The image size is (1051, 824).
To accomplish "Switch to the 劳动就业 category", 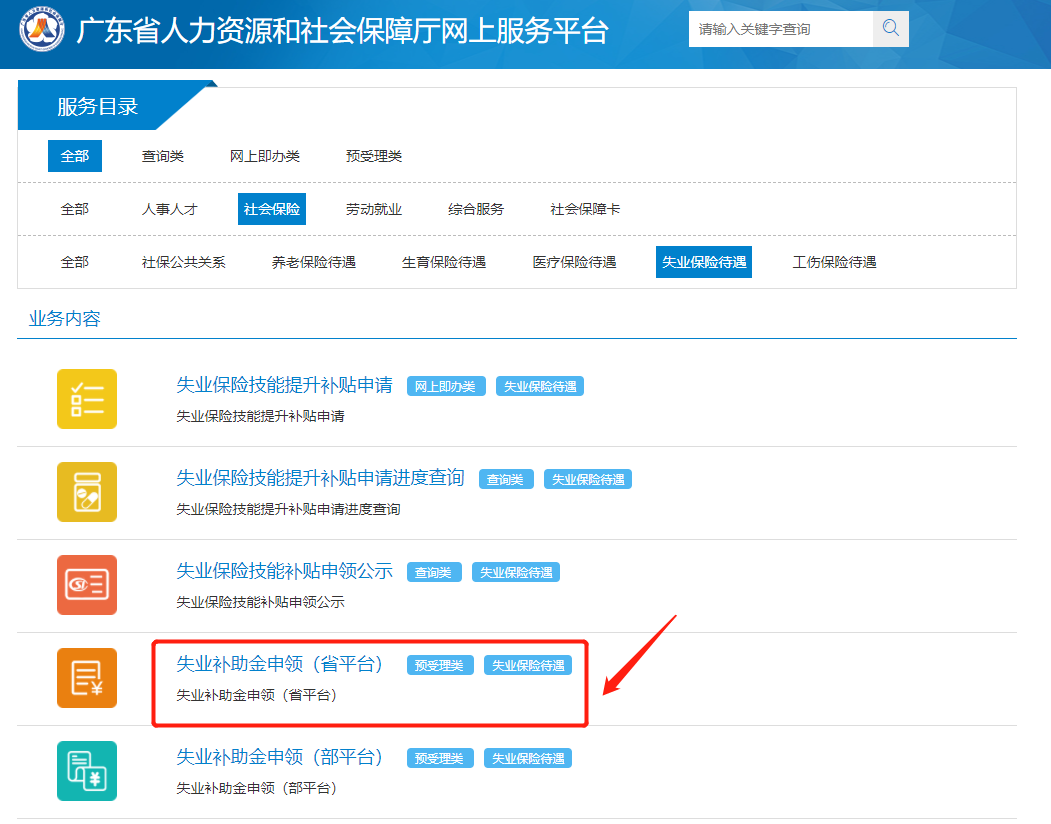I will tap(374, 209).
